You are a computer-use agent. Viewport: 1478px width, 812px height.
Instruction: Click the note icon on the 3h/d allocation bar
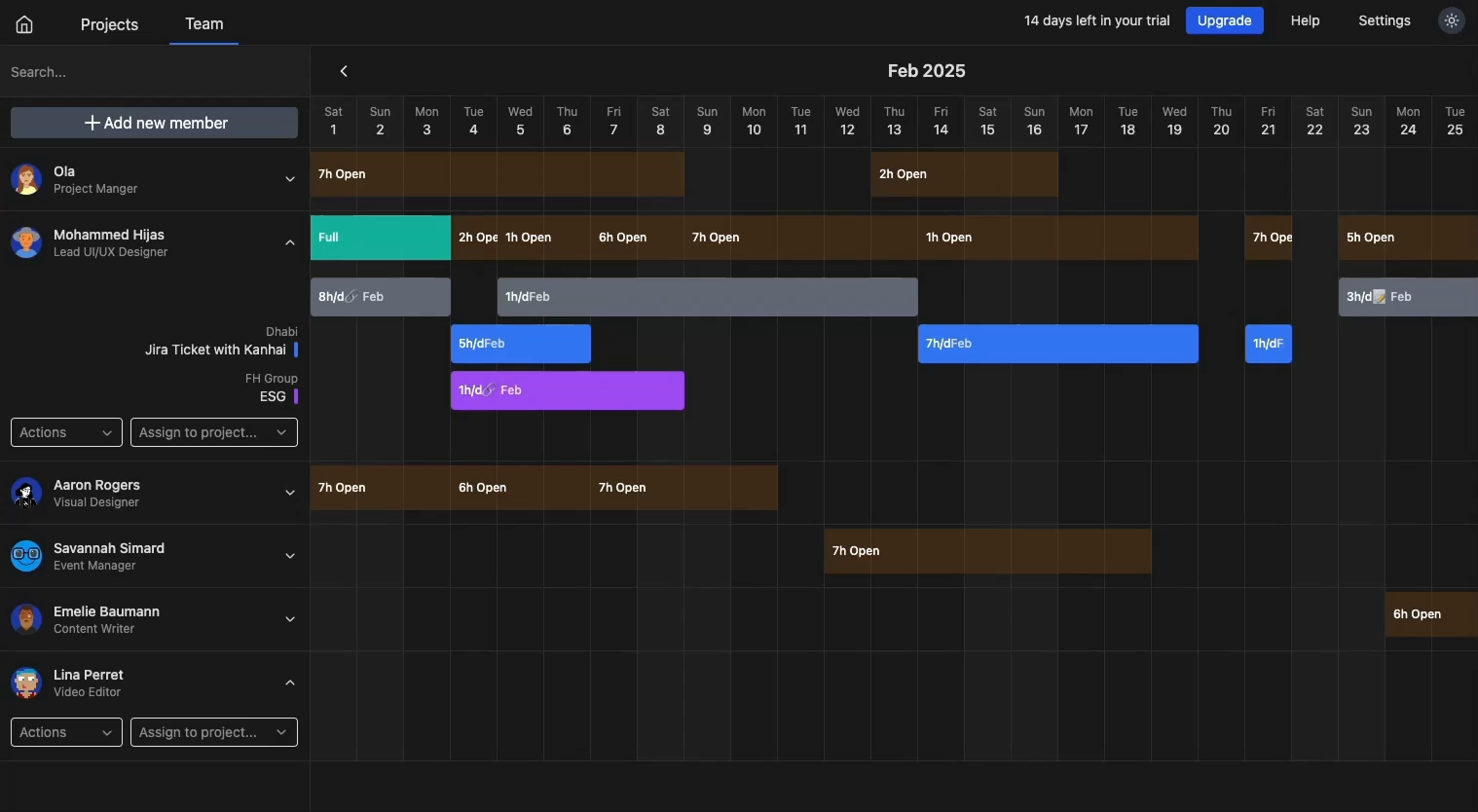click(1380, 297)
